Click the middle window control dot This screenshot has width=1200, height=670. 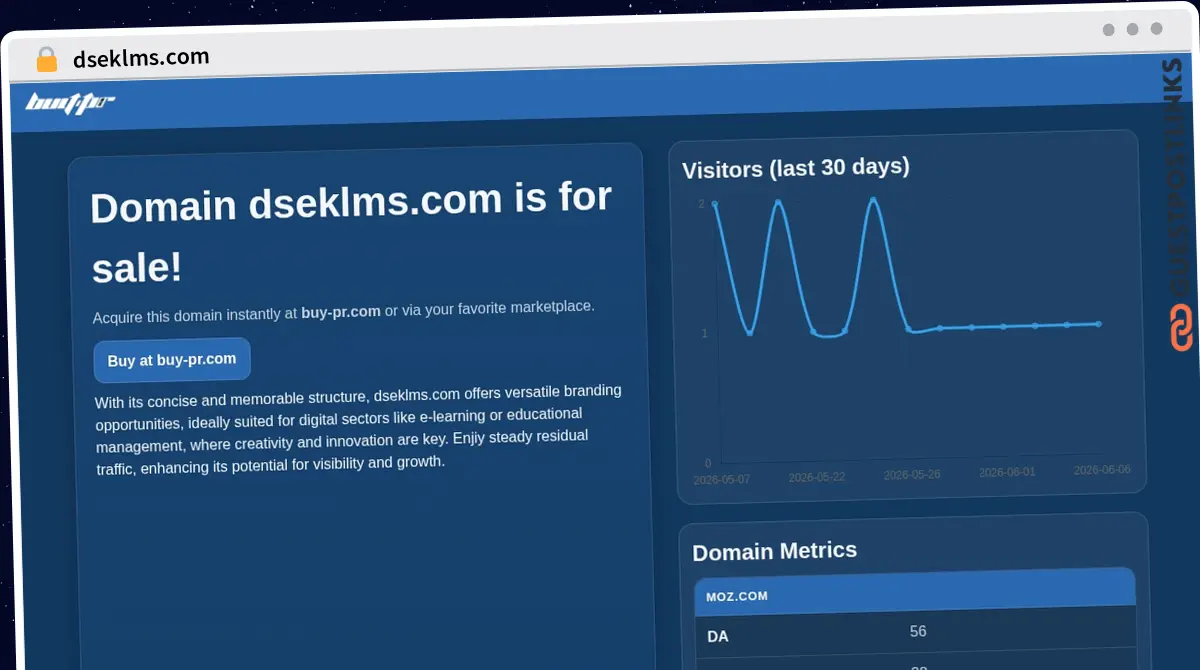pyautogui.click(x=1132, y=30)
